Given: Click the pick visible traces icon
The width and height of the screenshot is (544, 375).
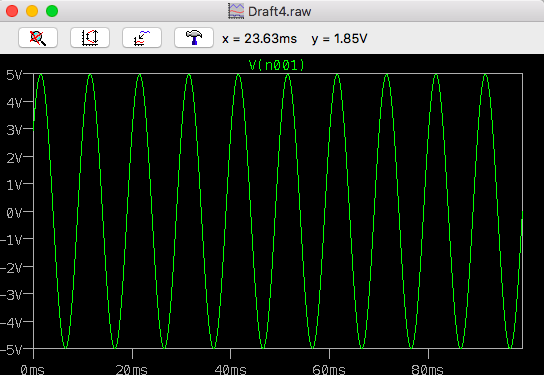Looking at the screenshot, I should click(142, 37).
